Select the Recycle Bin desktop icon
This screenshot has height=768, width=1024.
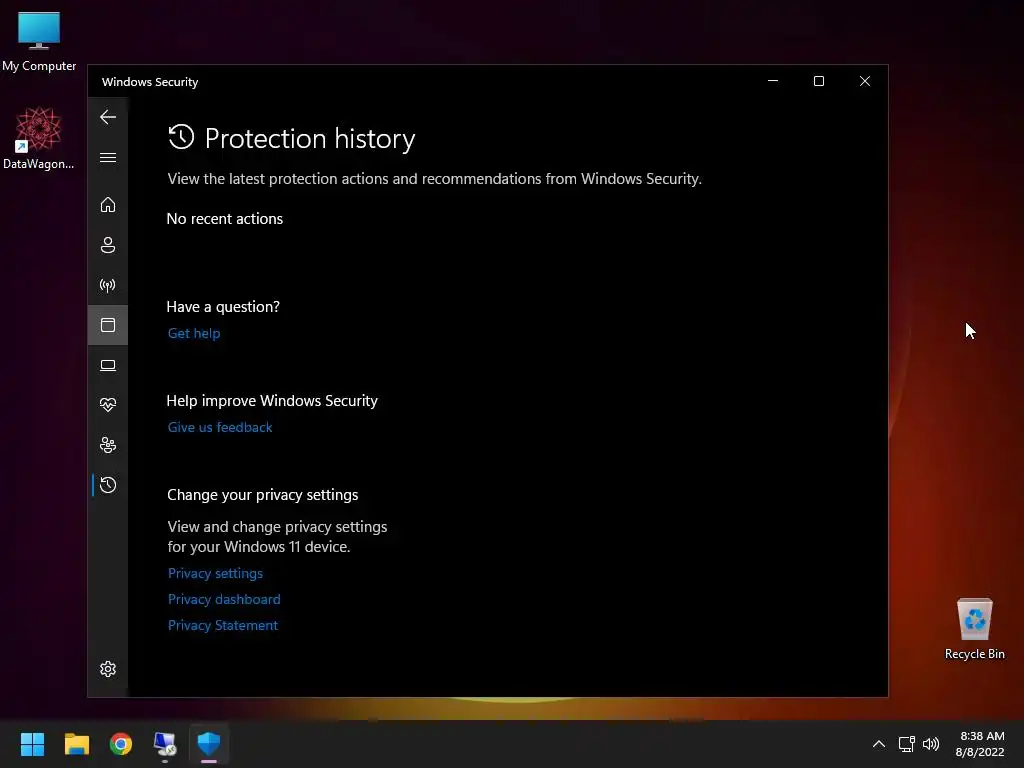point(974,628)
